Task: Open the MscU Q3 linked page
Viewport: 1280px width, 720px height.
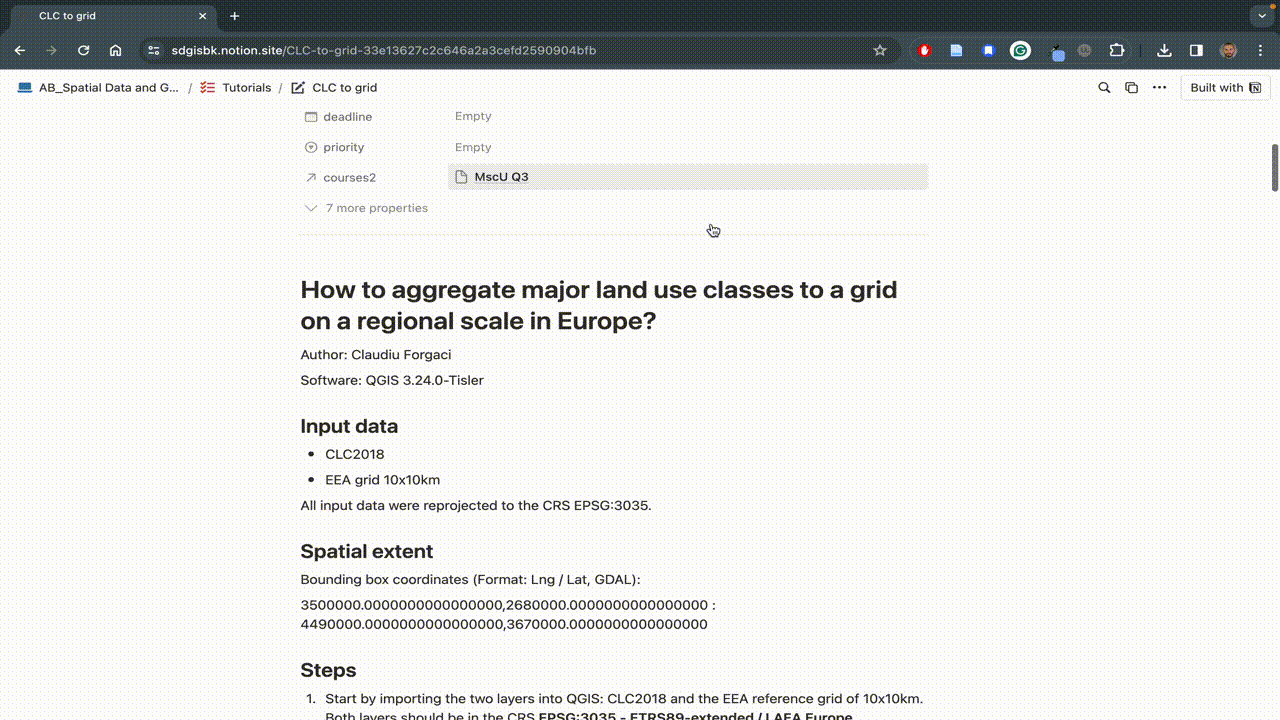Action: [x=501, y=177]
